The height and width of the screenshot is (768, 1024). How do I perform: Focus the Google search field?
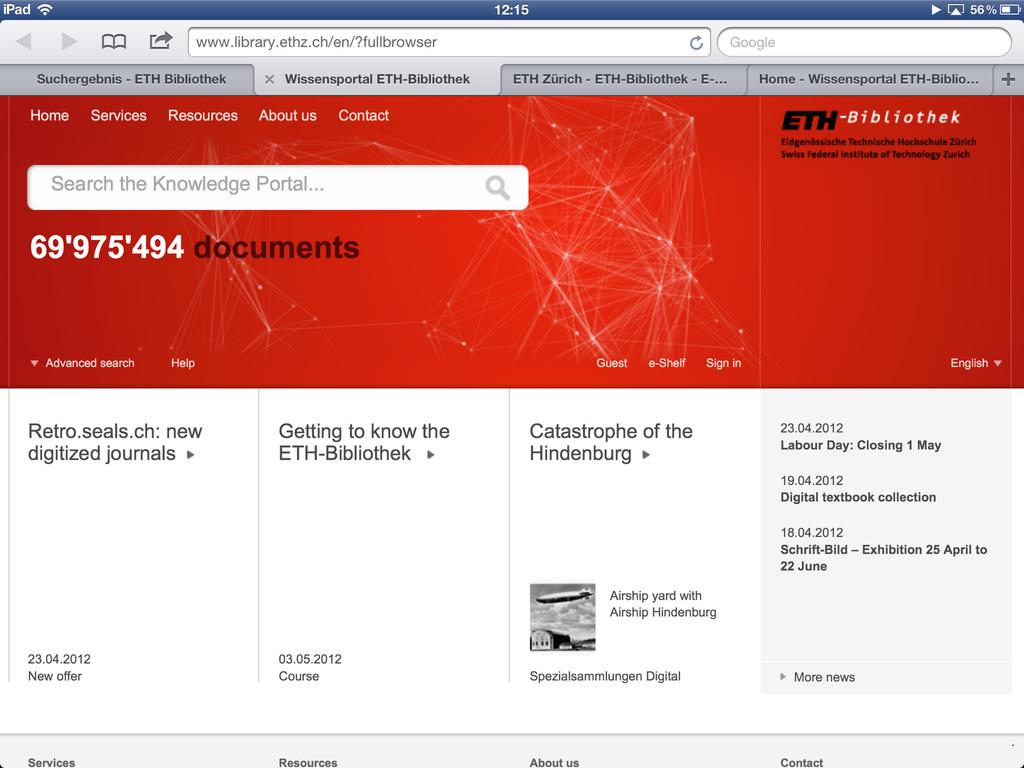tap(864, 42)
